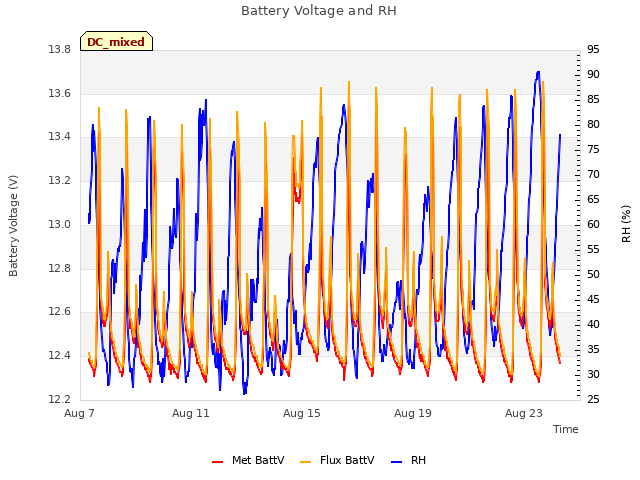640x480 pixels.
Task: Click the 95 RH tick label
Action: (593, 50)
